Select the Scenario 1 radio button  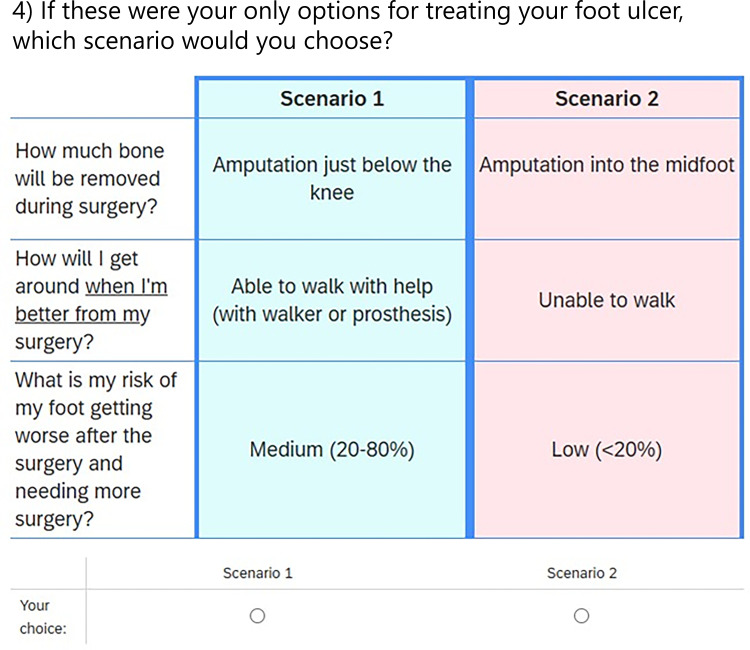[x=257, y=616]
